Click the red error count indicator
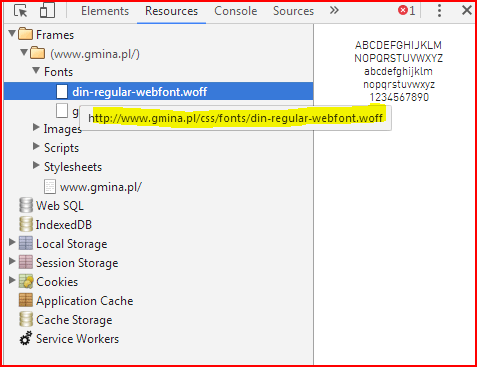 406,11
